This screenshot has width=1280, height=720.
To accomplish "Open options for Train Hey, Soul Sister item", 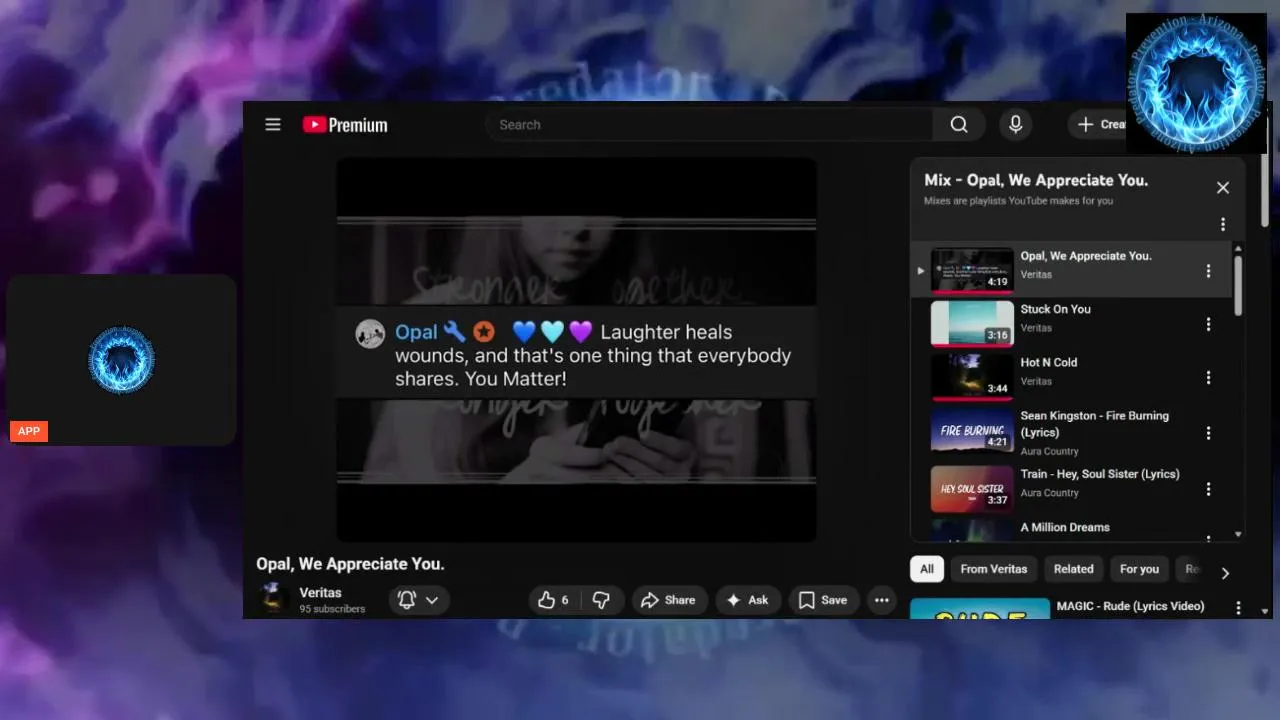I will click(x=1208, y=489).
